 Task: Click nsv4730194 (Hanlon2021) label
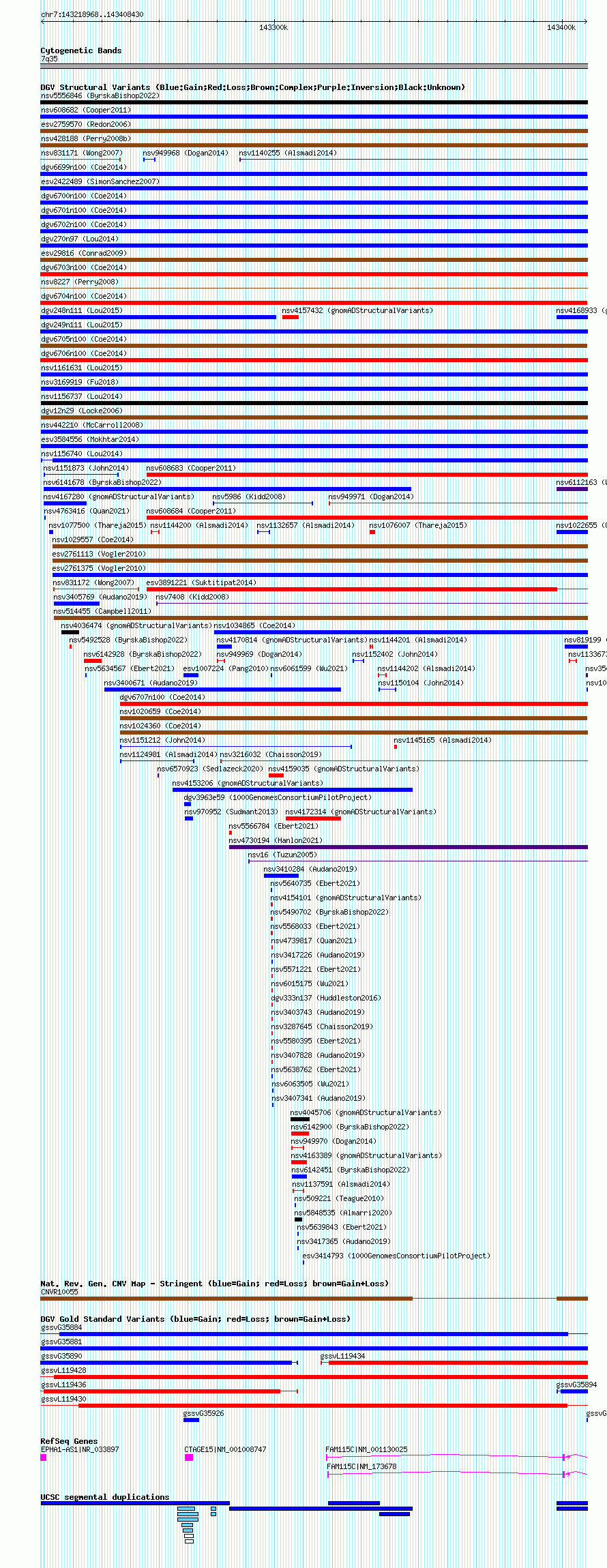pos(276,840)
